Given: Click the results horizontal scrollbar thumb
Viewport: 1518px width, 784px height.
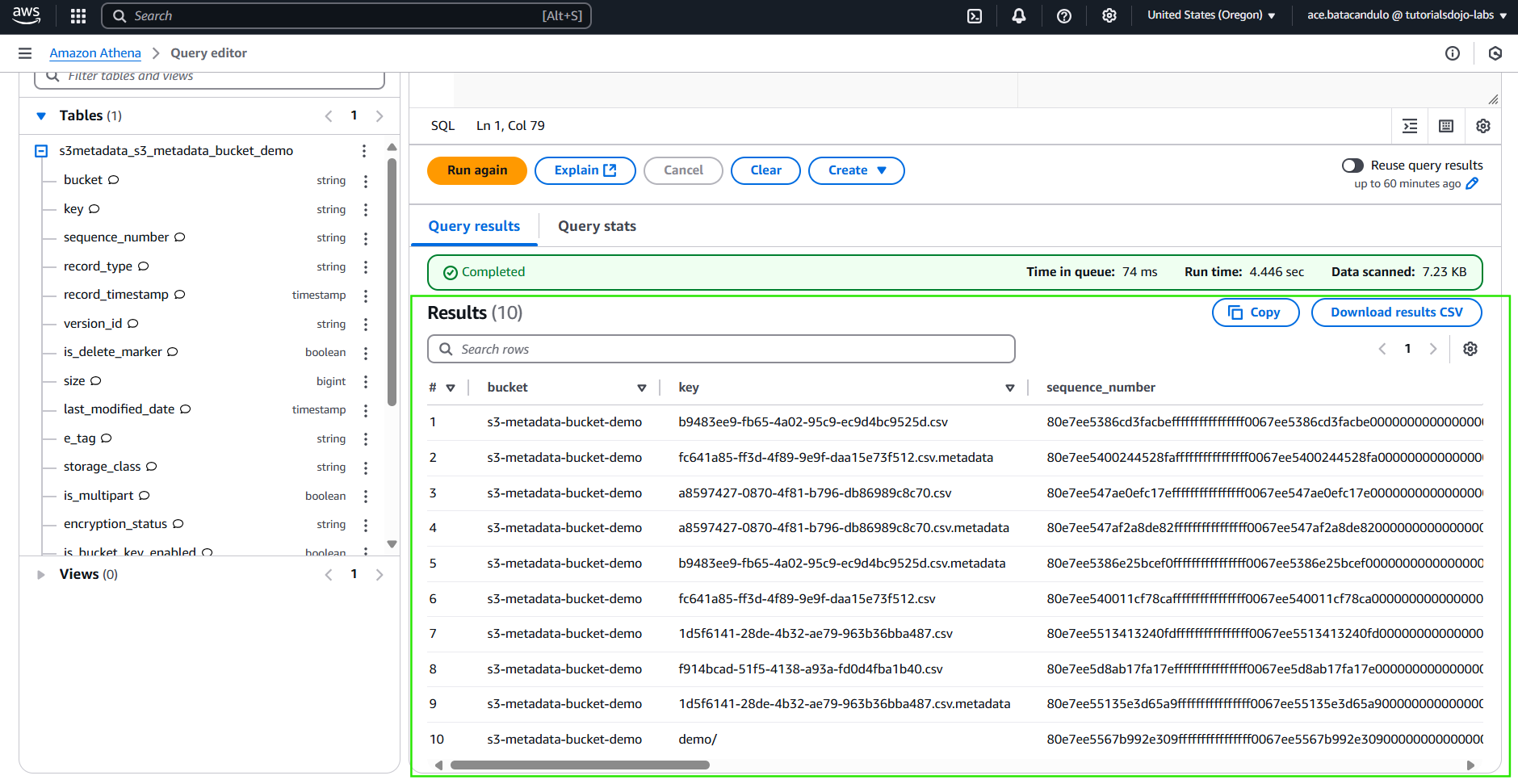Looking at the screenshot, I should click(x=580, y=765).
